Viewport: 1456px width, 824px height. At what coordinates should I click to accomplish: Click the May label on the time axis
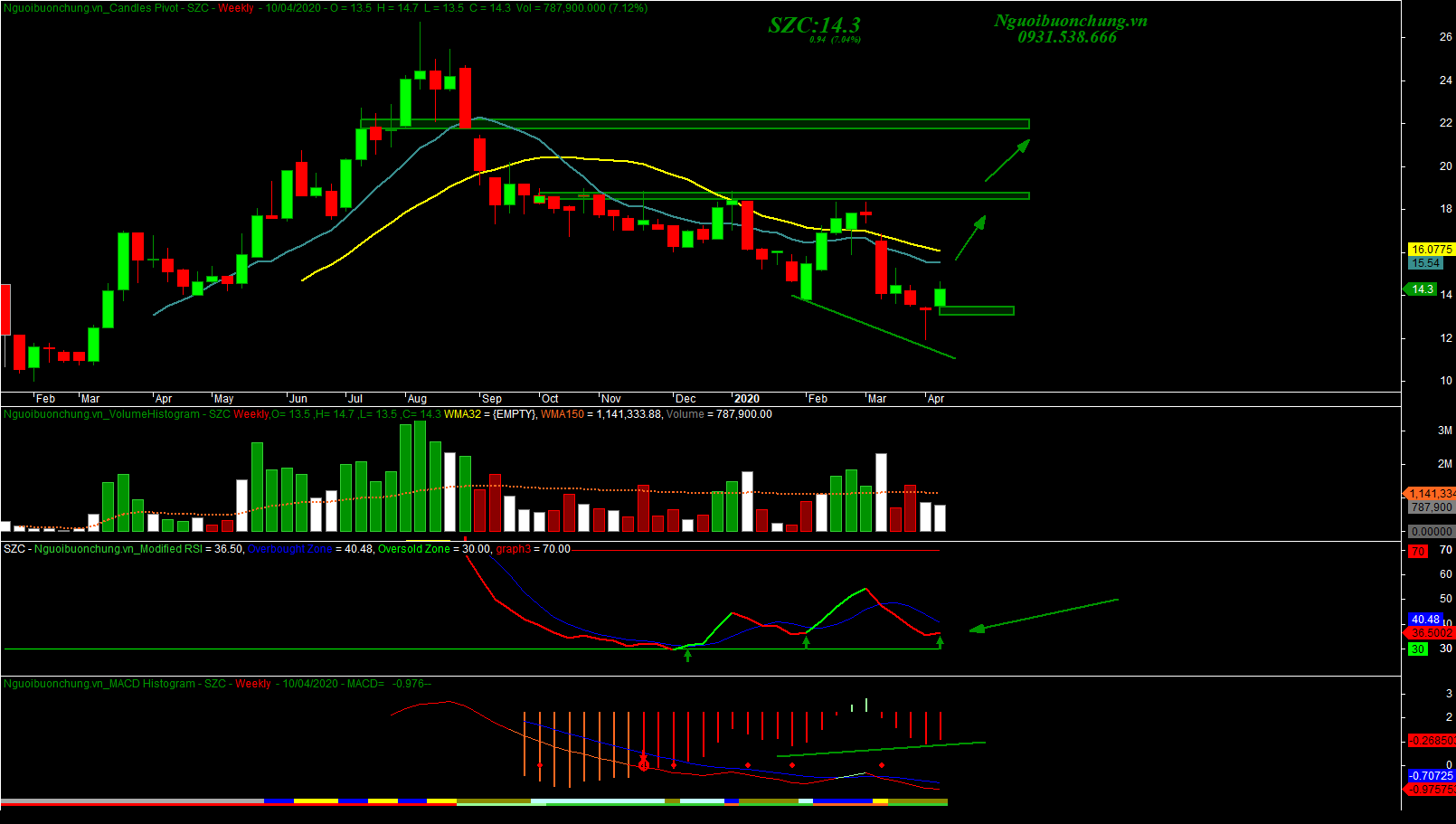click(x=223, y=399)
